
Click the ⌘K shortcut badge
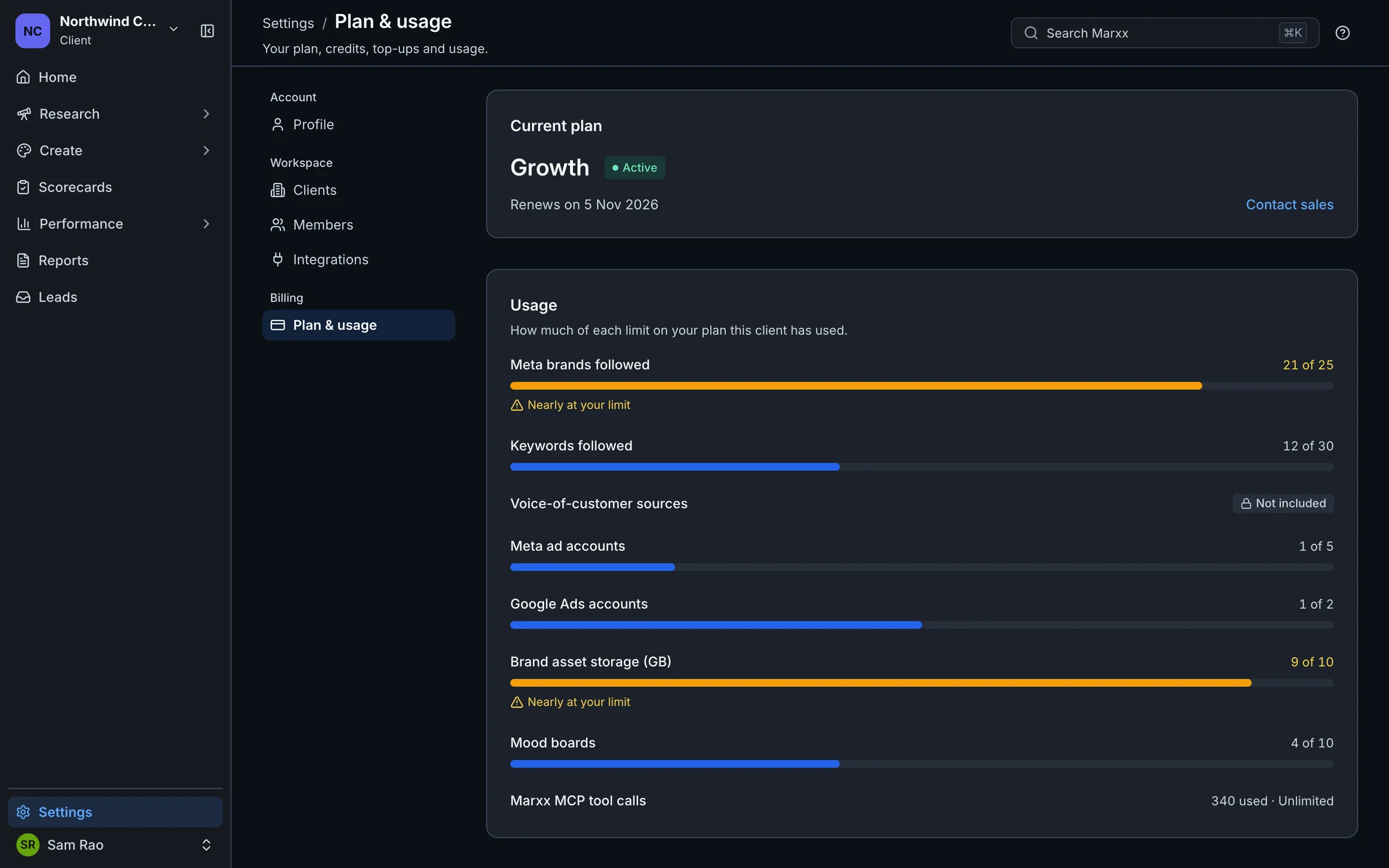tap(1293, 33)
